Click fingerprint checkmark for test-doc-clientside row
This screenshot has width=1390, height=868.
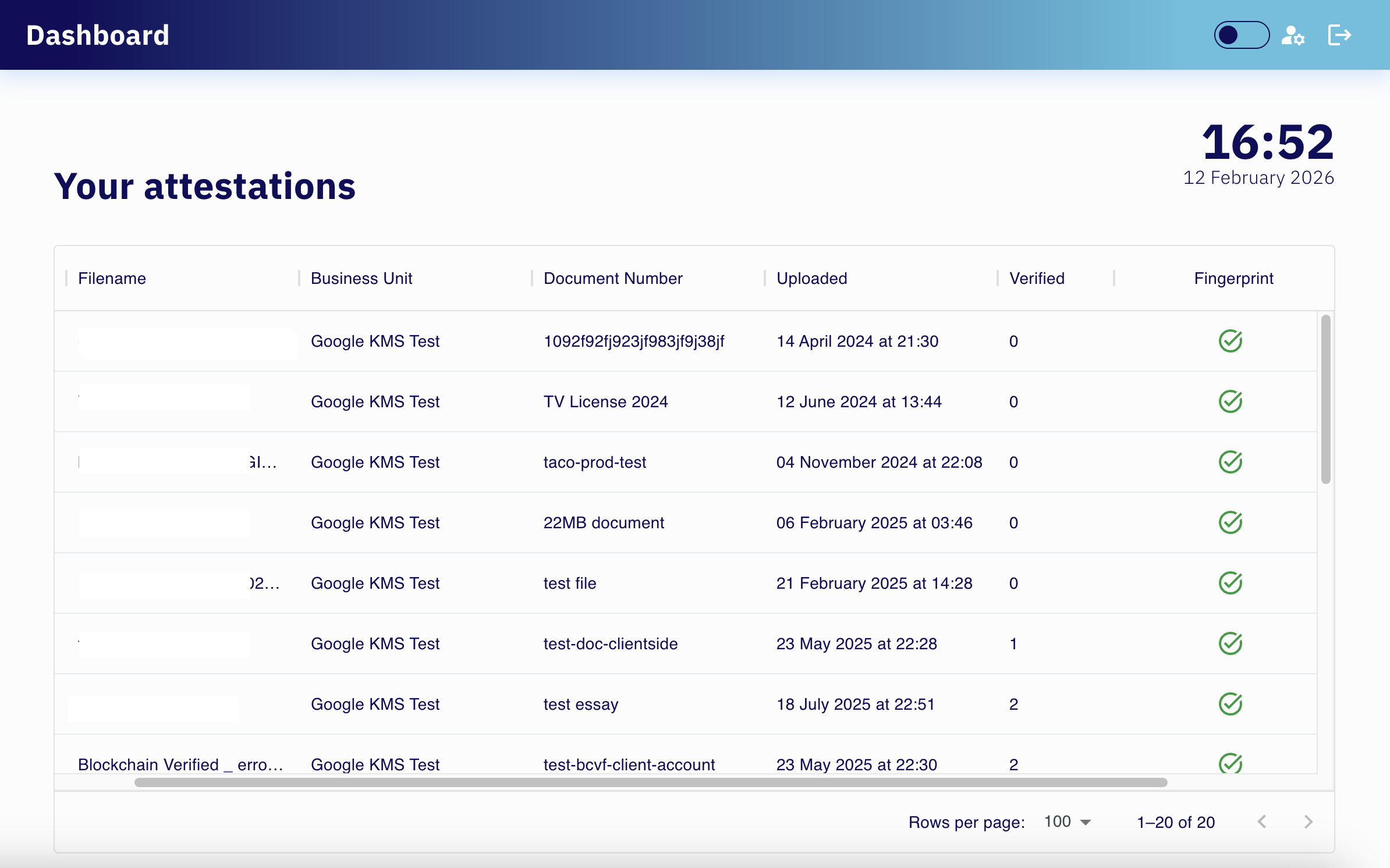click(x=1230, y=643)
